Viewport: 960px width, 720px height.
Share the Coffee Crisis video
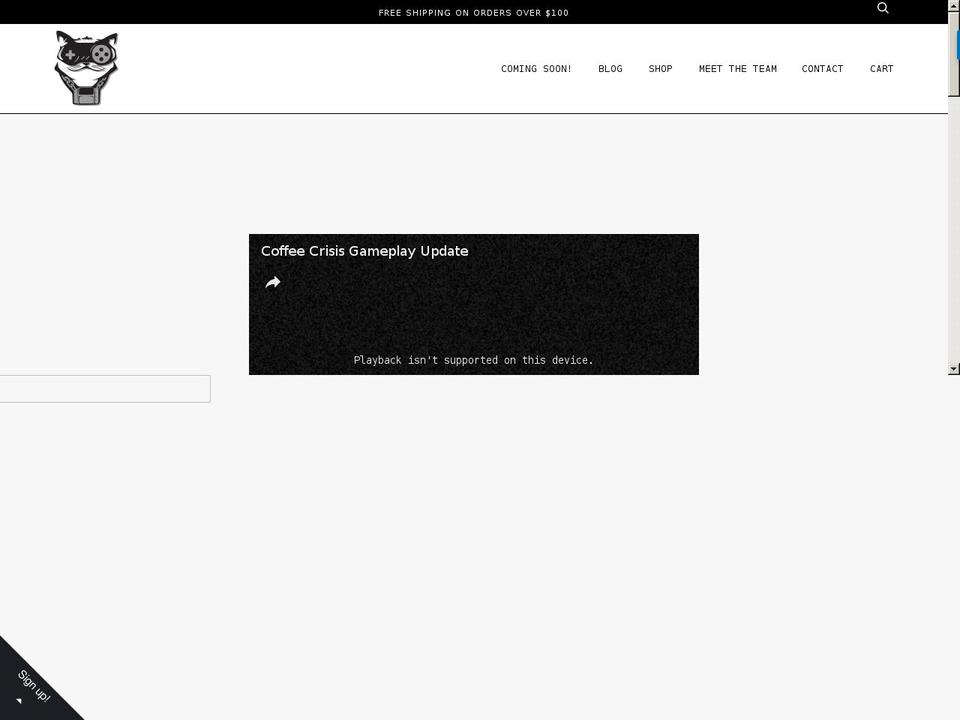272,283
